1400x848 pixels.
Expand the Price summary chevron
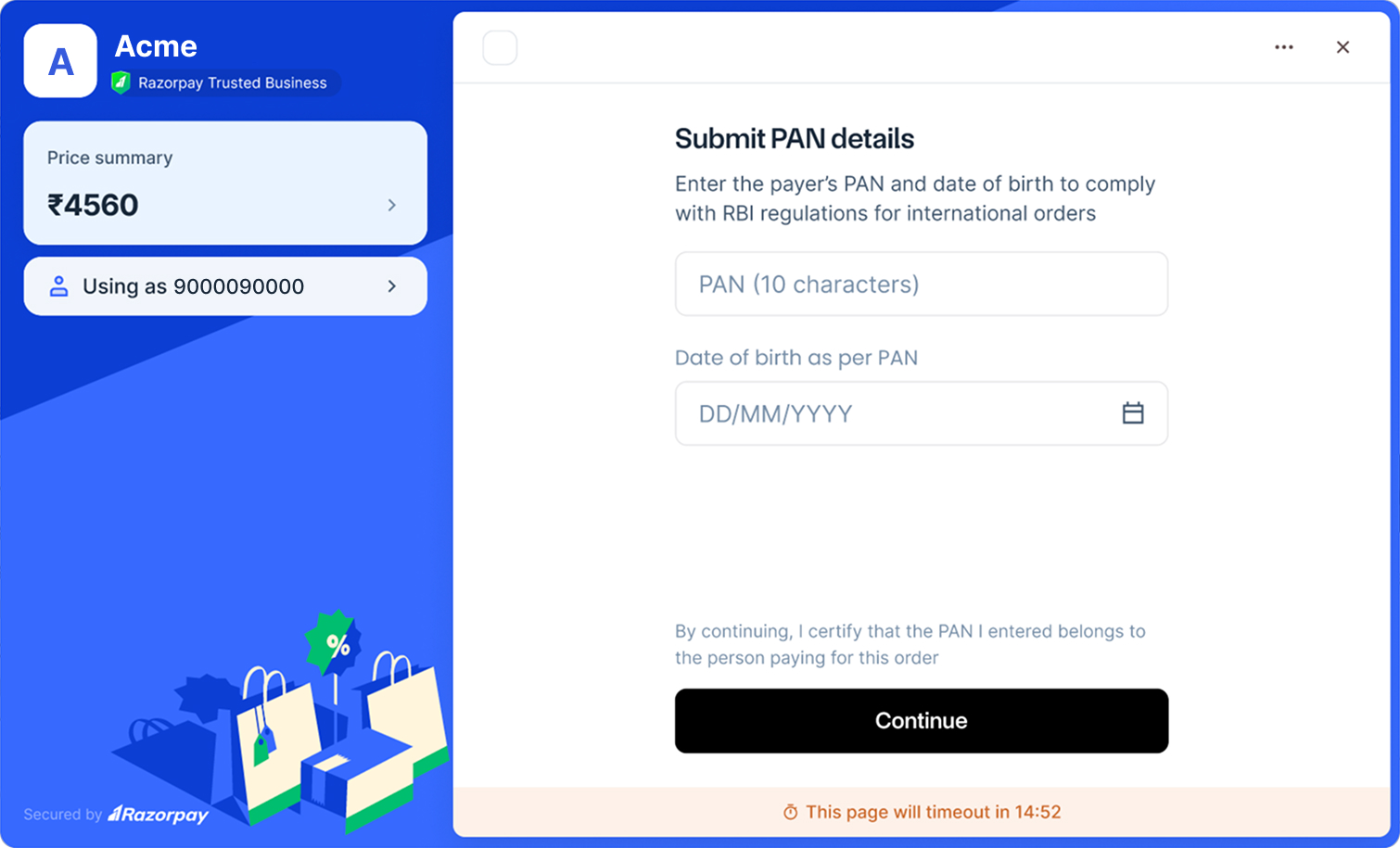pyautogui.click(x=392, y=205)
